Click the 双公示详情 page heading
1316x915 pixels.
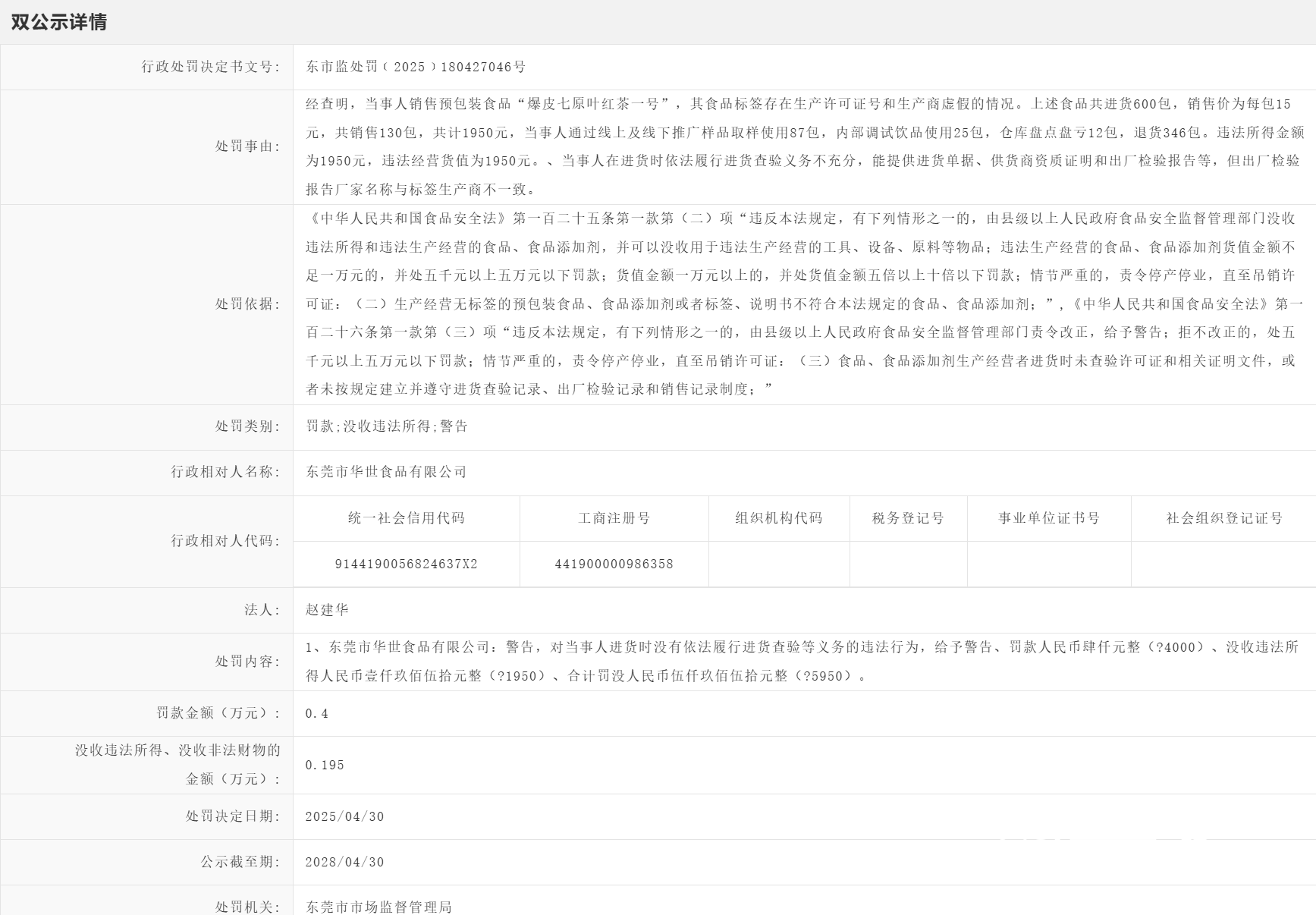coord(59,22)
